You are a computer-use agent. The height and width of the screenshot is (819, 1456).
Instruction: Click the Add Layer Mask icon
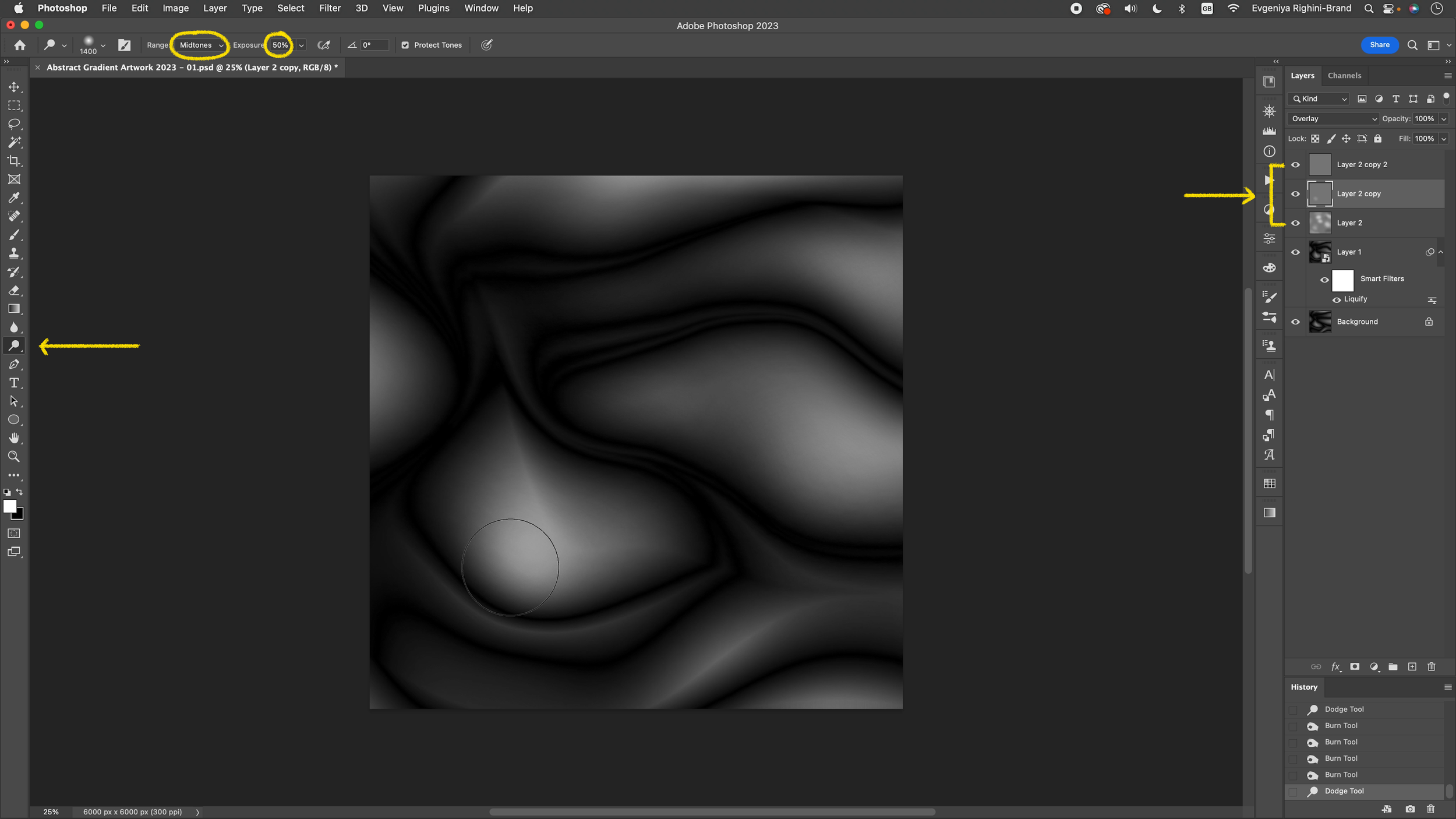click(1355, 666)
